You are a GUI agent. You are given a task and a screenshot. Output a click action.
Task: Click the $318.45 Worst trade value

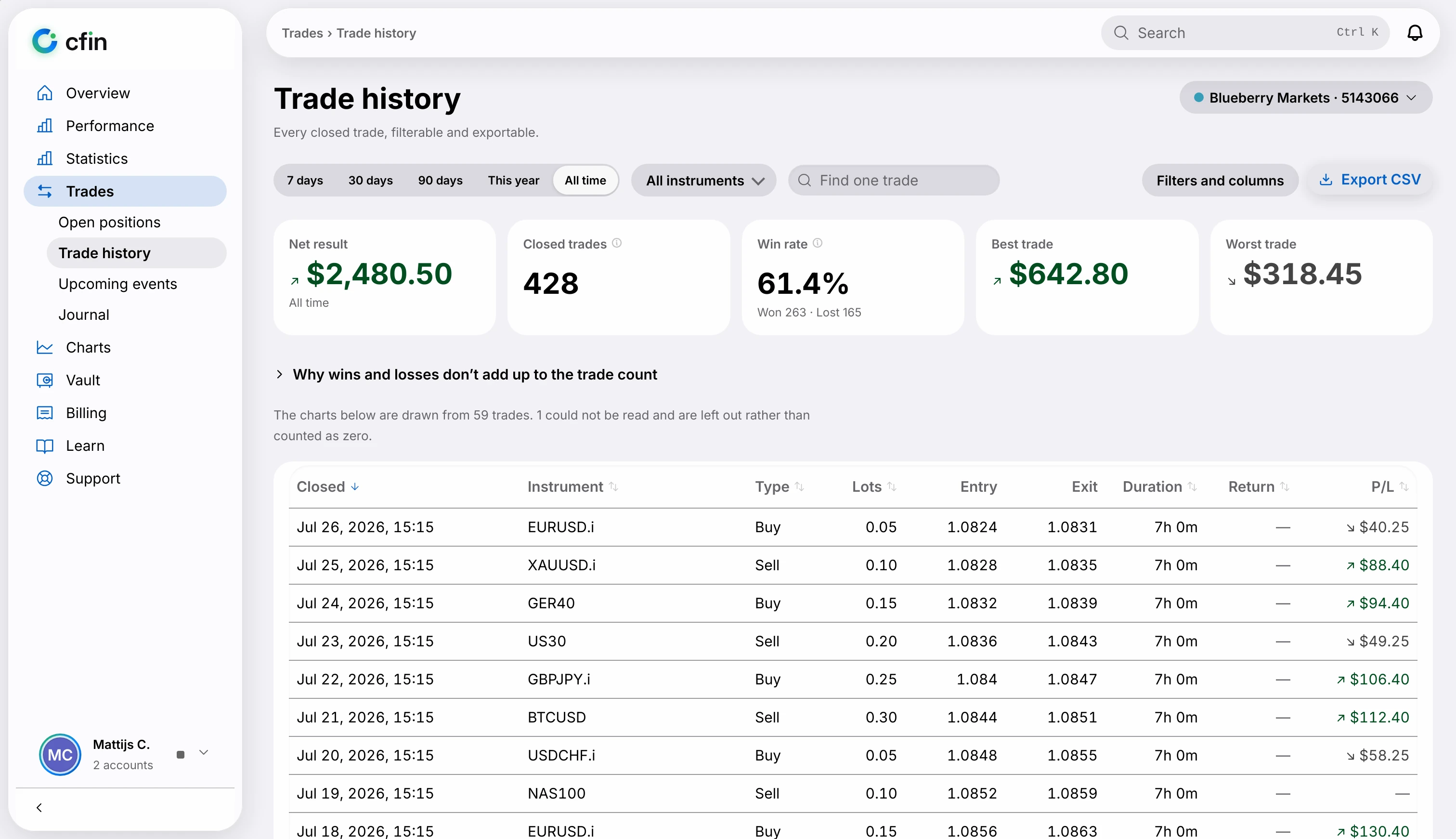click(1302, 274)
